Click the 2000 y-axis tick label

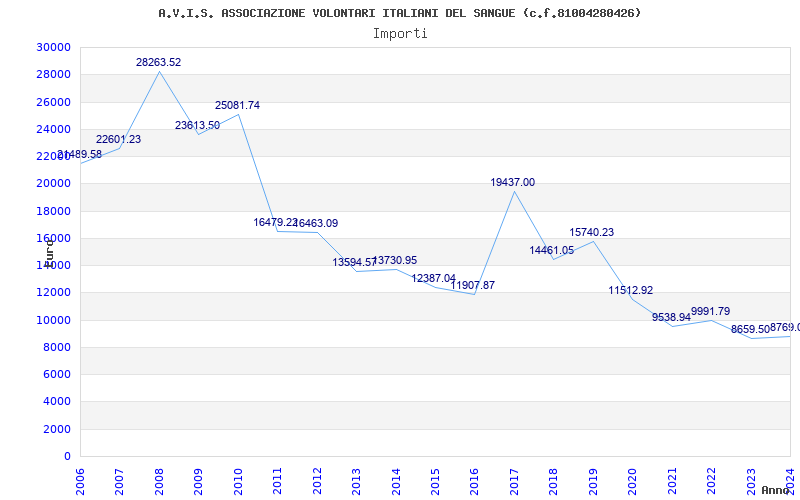click(x=57, y=429)
